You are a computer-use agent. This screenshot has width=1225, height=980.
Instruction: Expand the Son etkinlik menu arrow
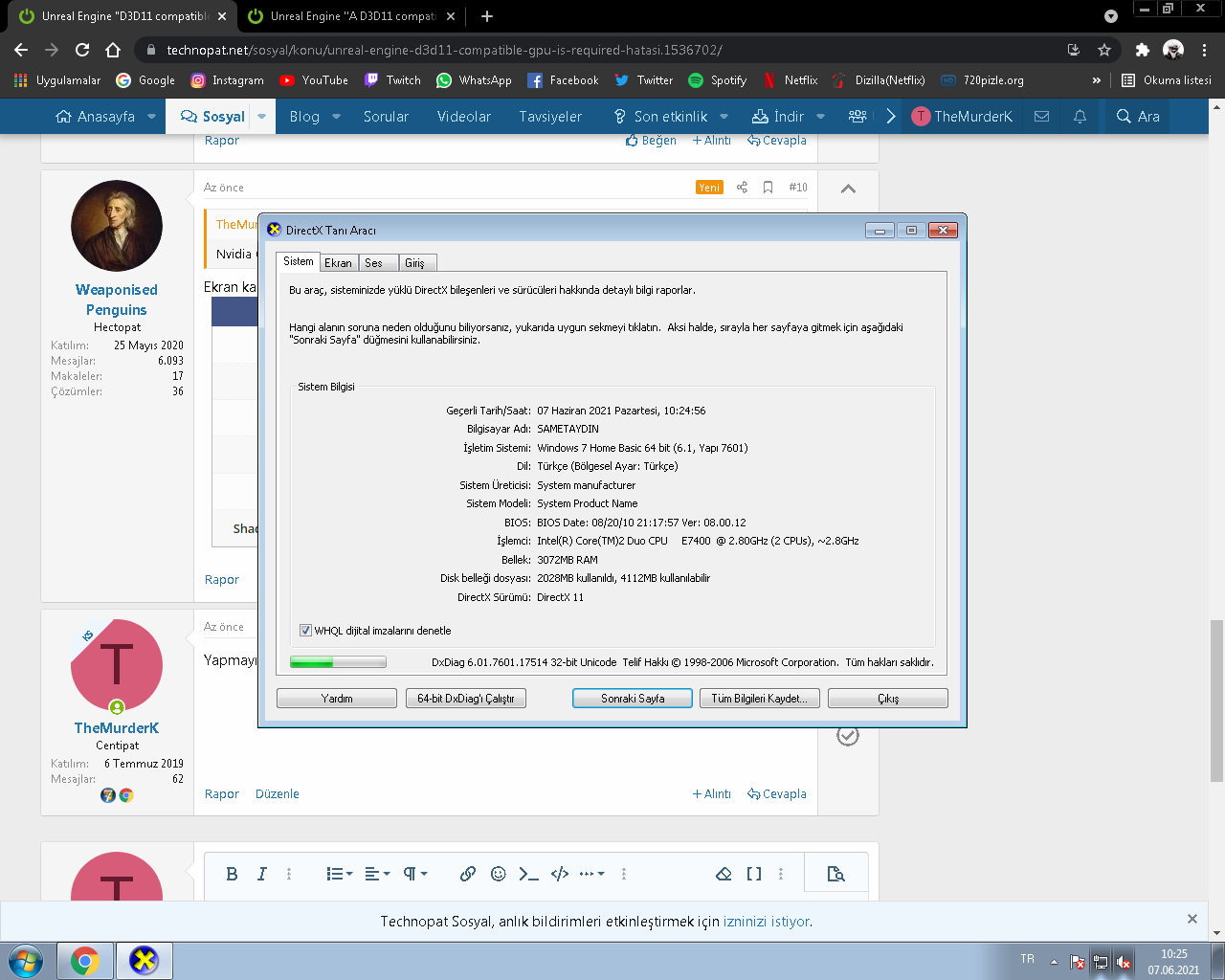tap(724, 117)
